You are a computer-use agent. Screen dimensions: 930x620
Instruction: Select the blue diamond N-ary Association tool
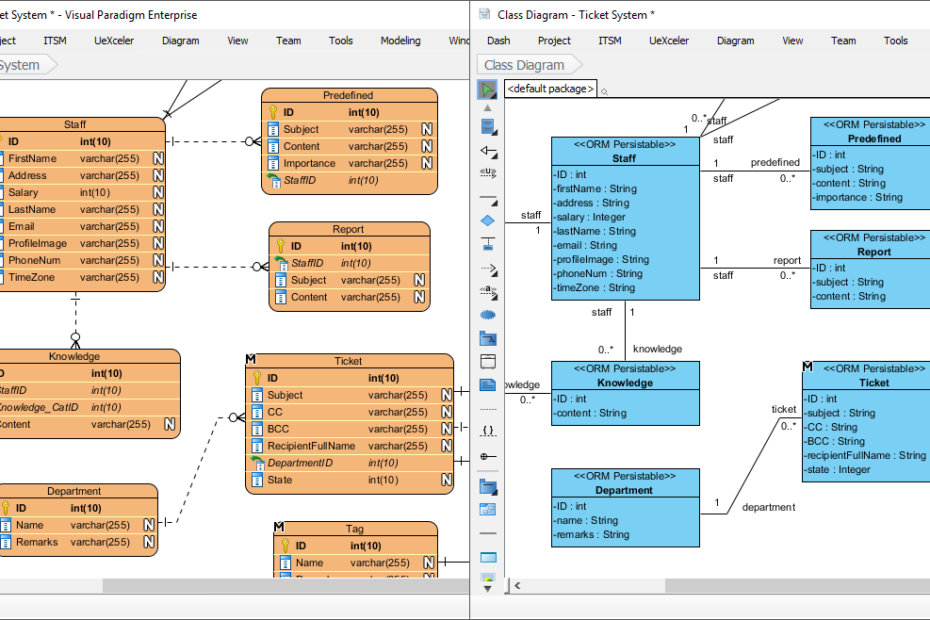pyautogui.click(x=487, y=220)
